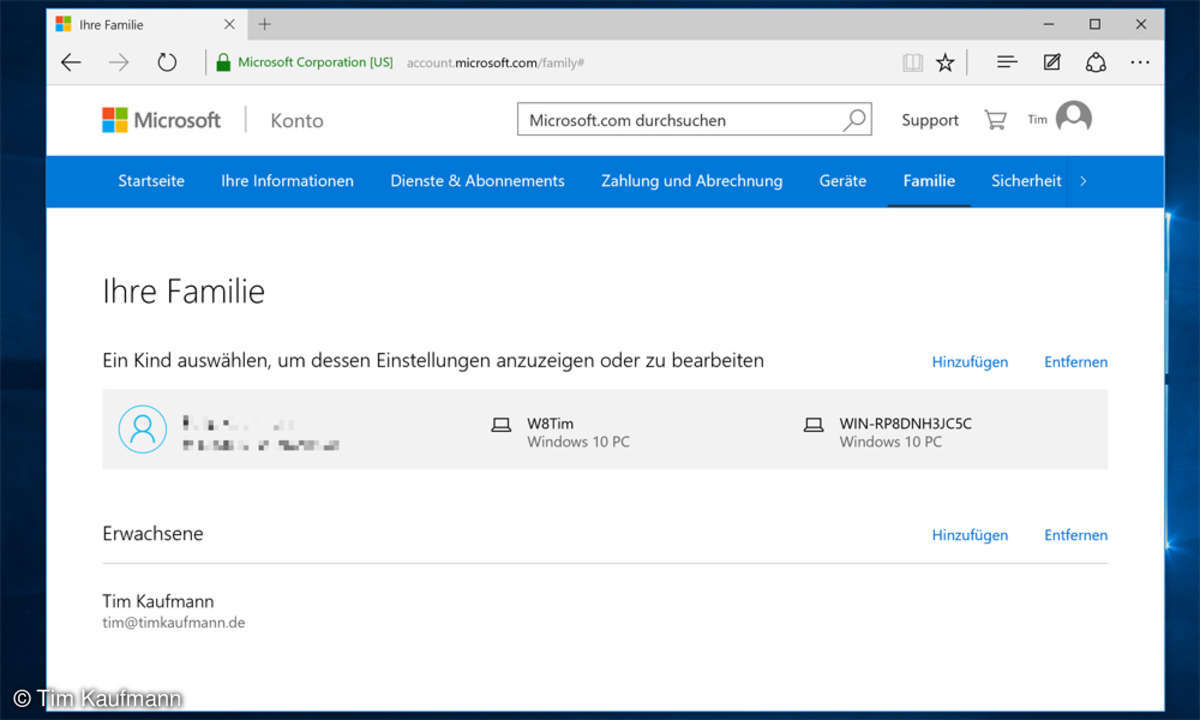Click the address bar URL
This screenshot has width=1200, height=720.
tap(495, 62)
